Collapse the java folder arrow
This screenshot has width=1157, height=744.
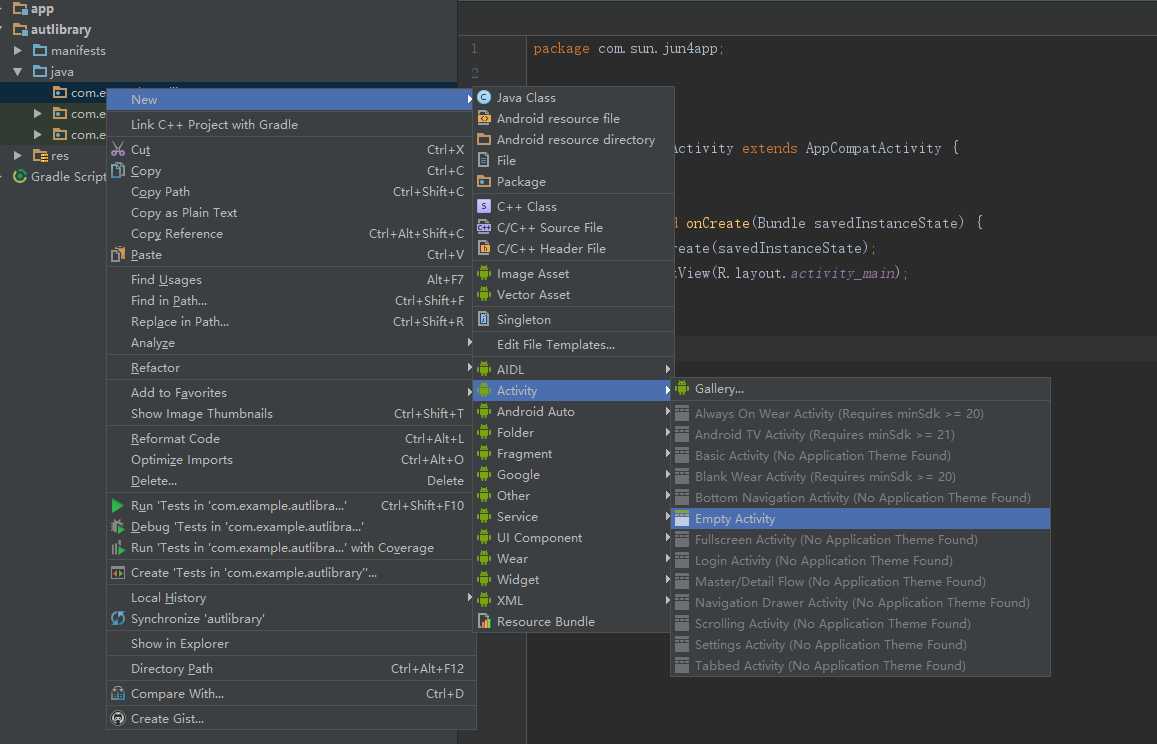tap(18, 72)
